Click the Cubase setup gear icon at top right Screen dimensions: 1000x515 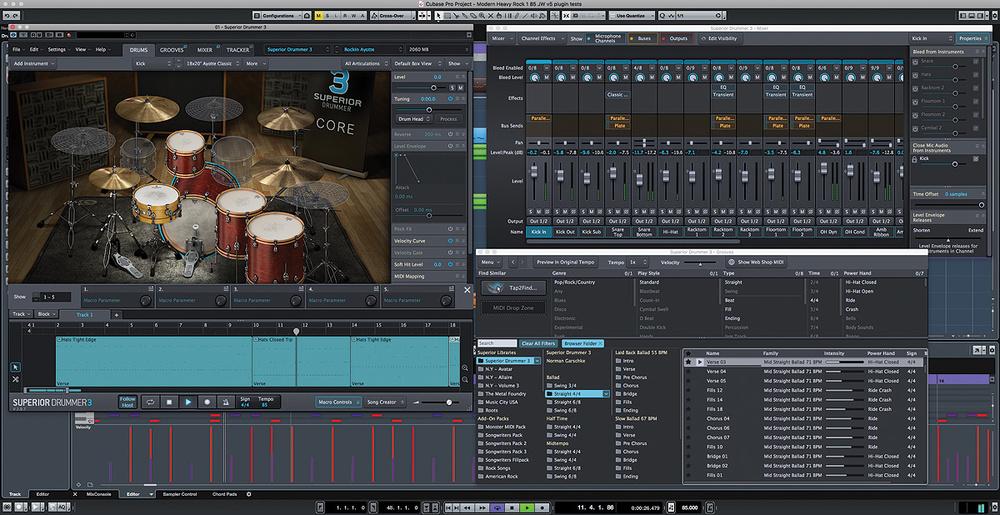(995, 15)
